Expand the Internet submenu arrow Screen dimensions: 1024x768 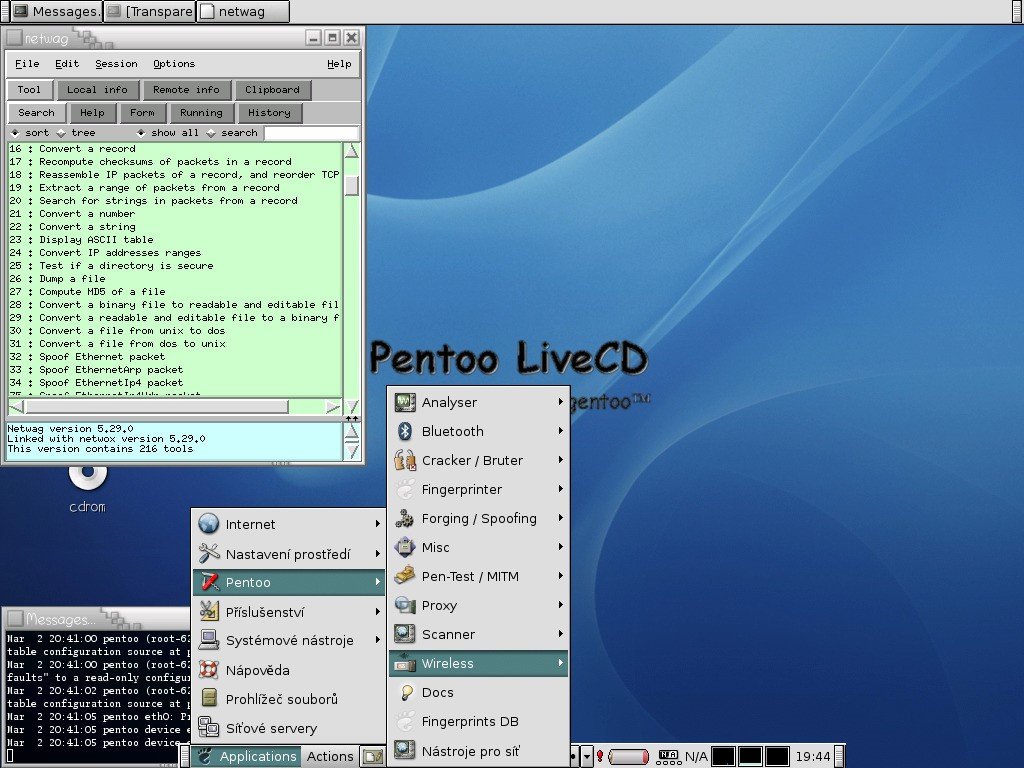[377, 524]
